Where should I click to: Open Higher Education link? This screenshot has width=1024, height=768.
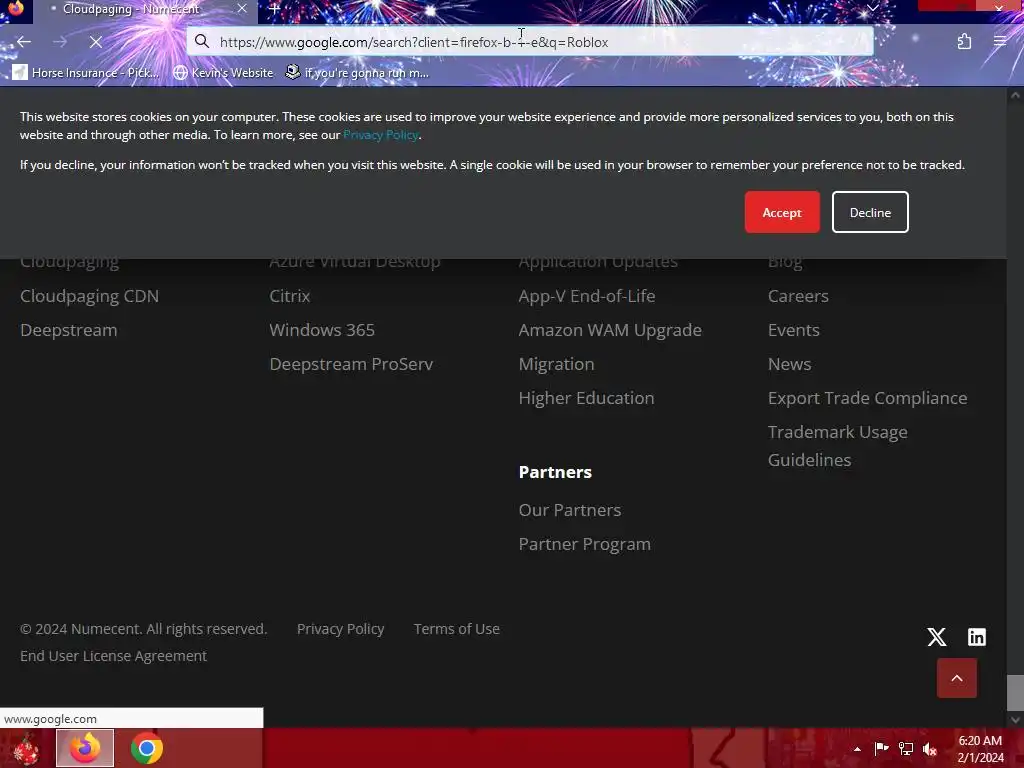coord(586,398)
